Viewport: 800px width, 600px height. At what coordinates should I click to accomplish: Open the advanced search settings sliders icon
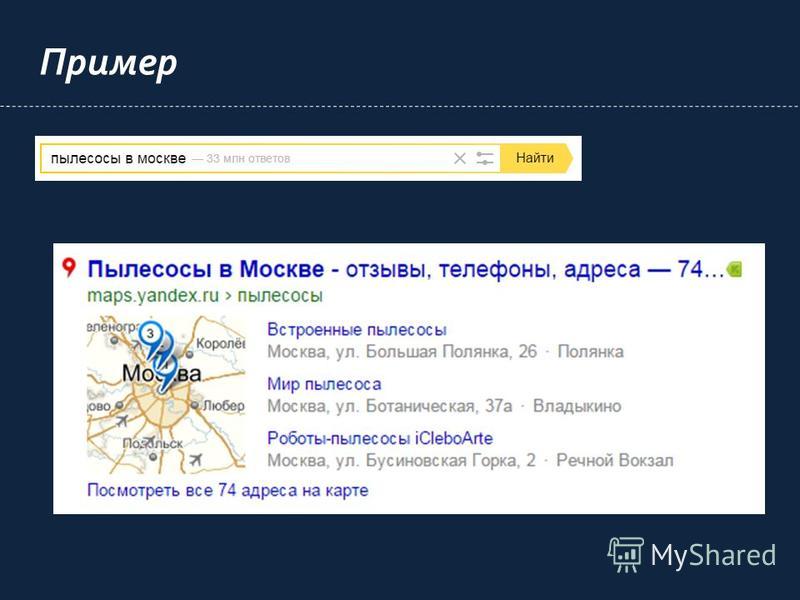pyautogui.click(x=485, y=159)
